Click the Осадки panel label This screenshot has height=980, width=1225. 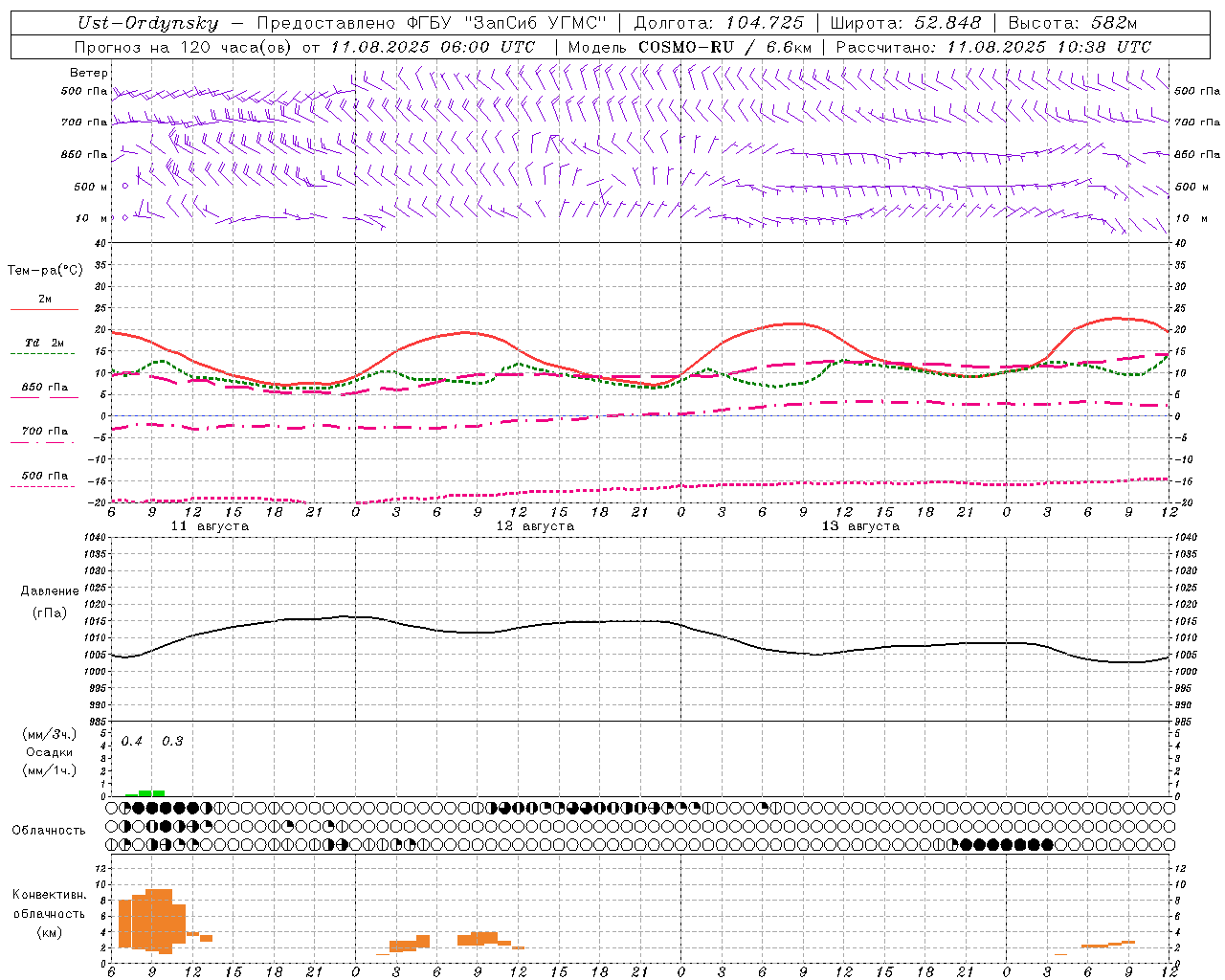click(49, 752)
